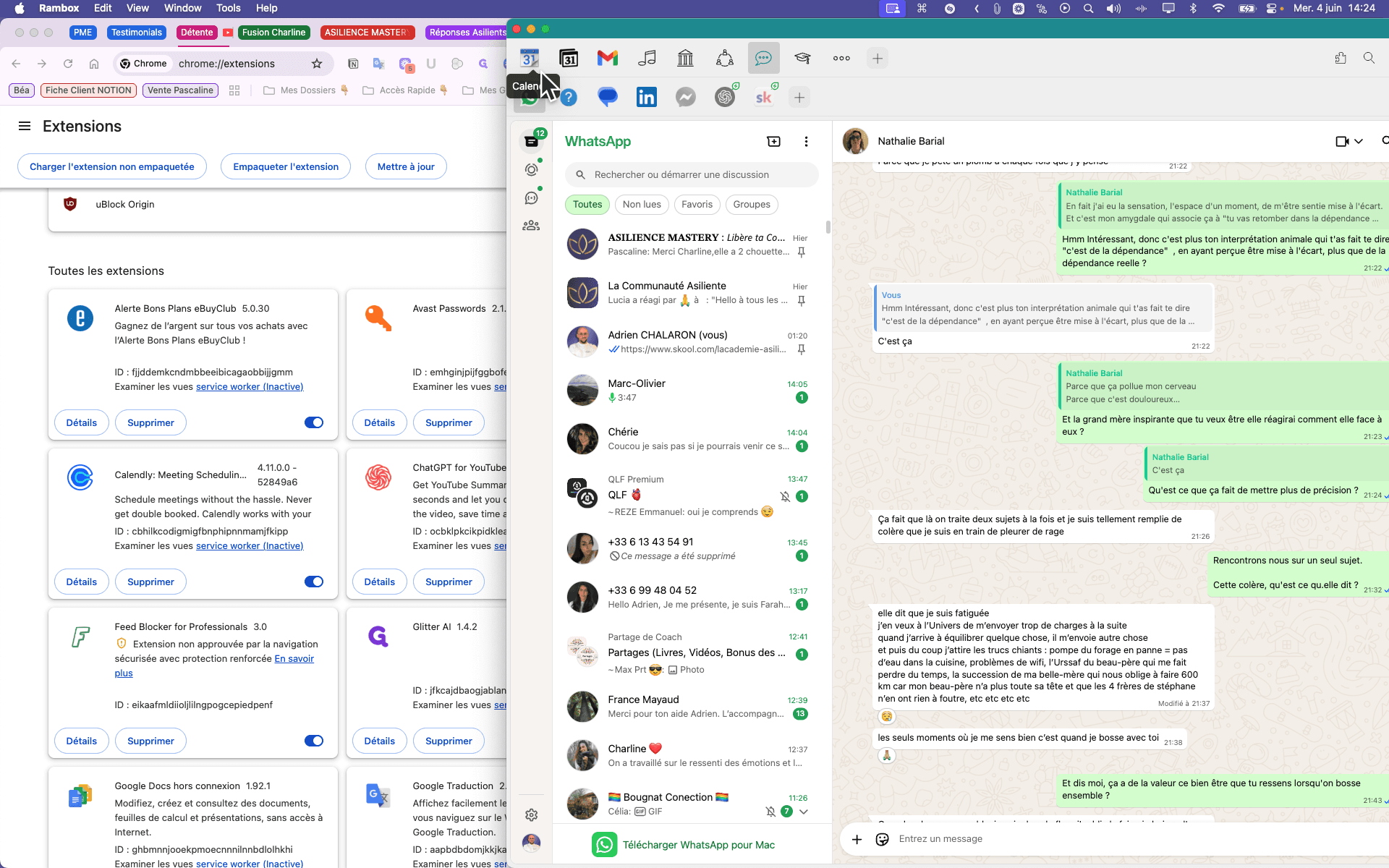1389x868 pixels.
Task: Disable the Alerte Bons Plans eBuyClub extension
Action: (x=314, y=422)
